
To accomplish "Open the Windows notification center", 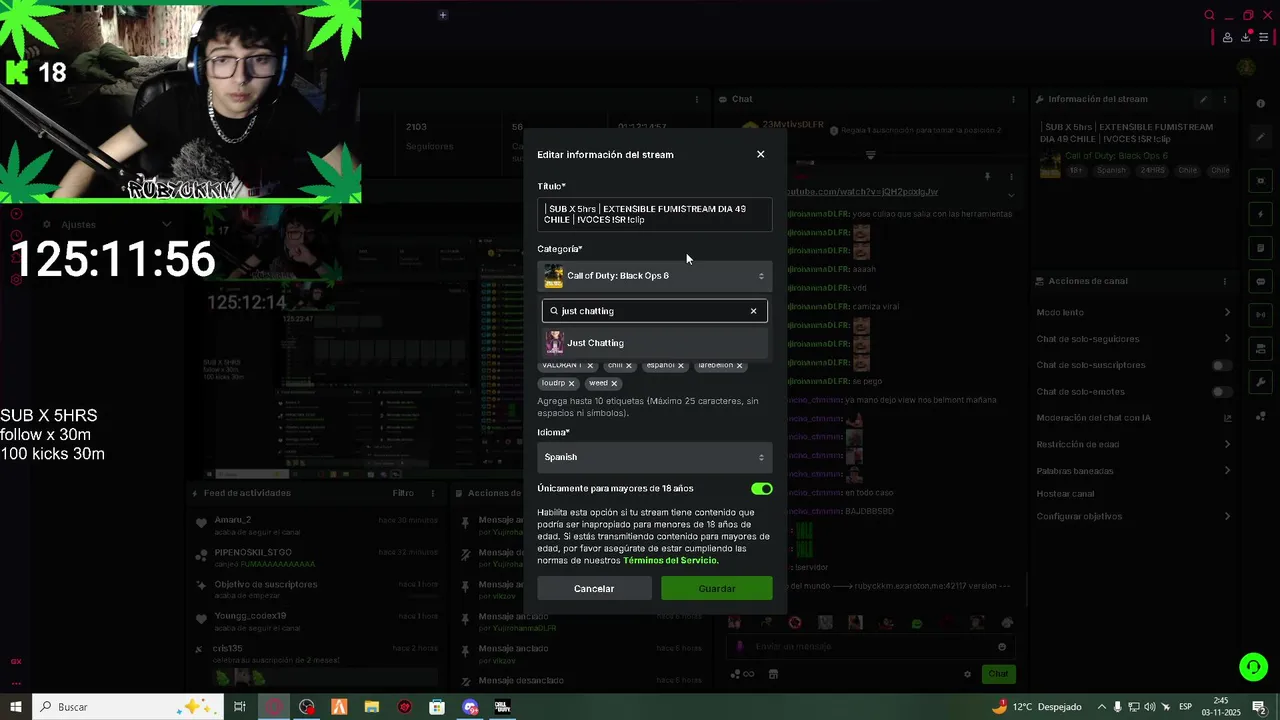I will point(1259,707).
